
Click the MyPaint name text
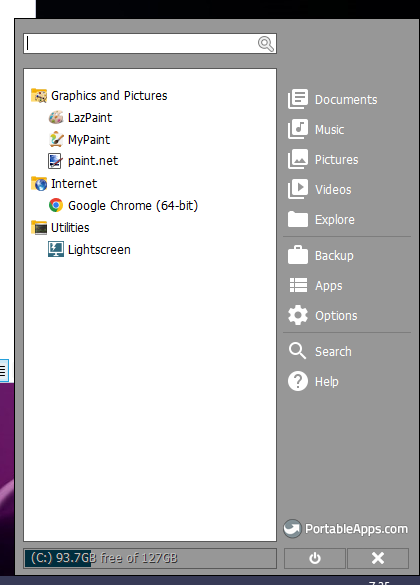click(89, 140)
